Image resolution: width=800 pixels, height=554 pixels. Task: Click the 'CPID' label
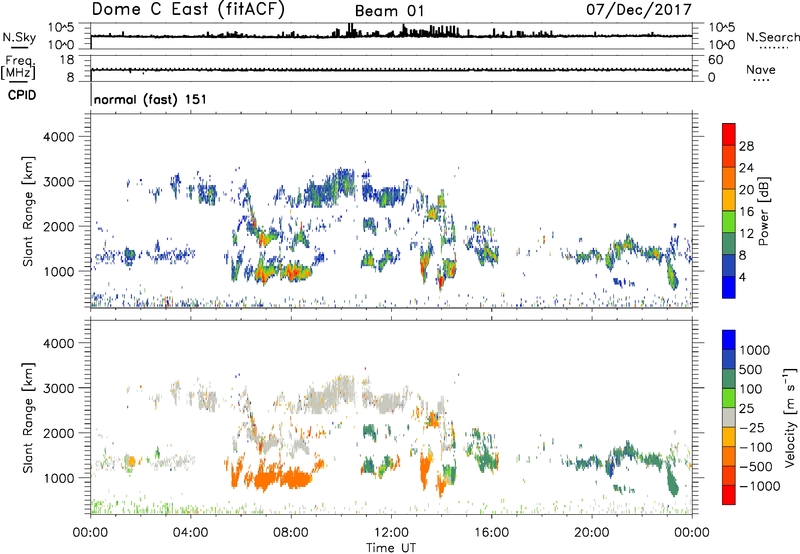pos(22,95)
